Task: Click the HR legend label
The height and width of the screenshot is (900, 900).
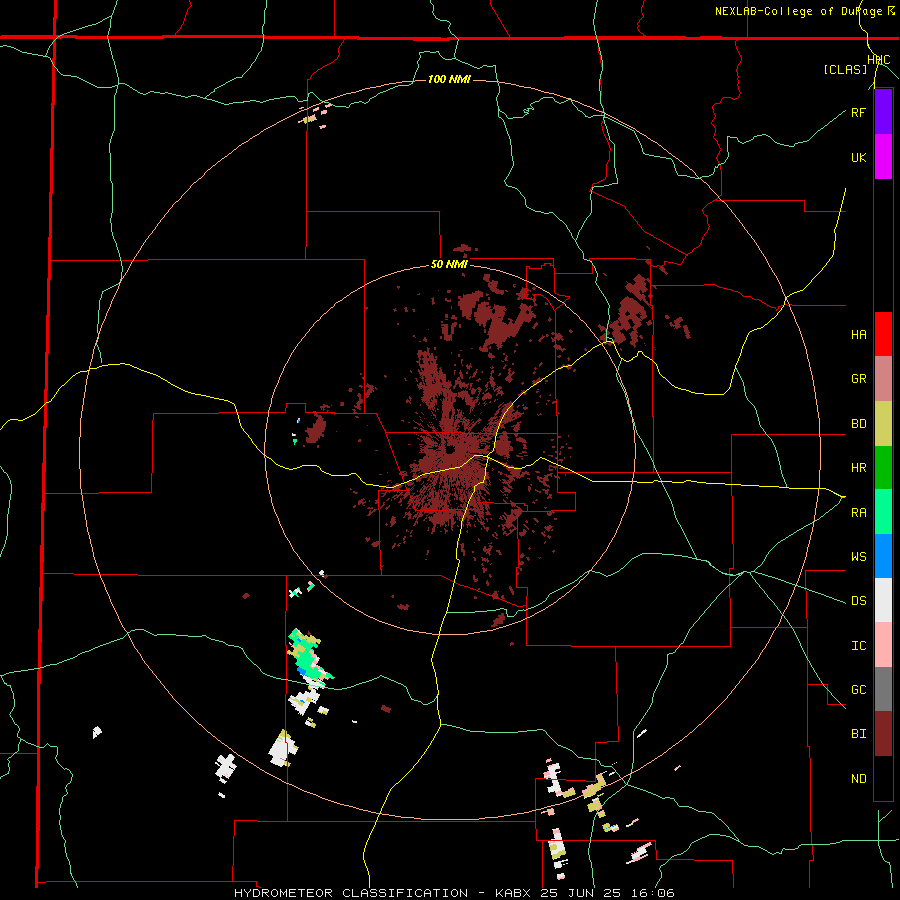Action: click(x=858, y=468)
